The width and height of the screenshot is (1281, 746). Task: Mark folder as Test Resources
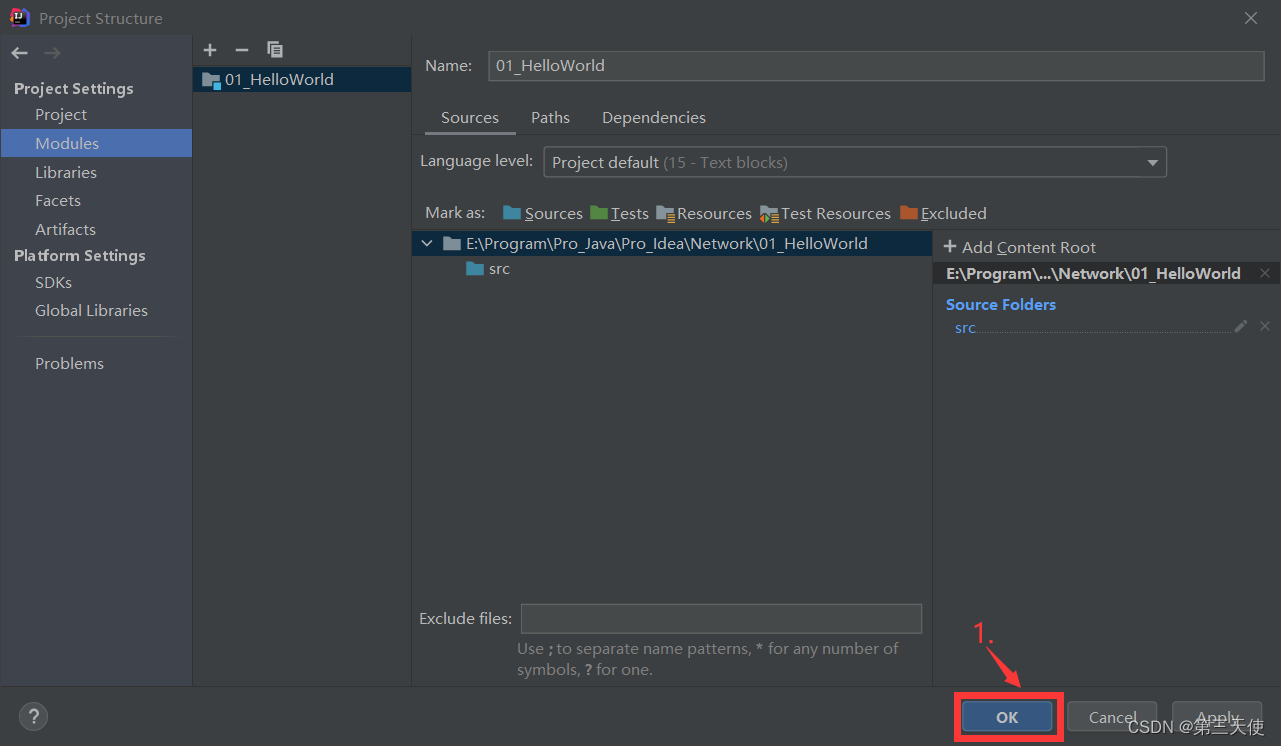825,213
